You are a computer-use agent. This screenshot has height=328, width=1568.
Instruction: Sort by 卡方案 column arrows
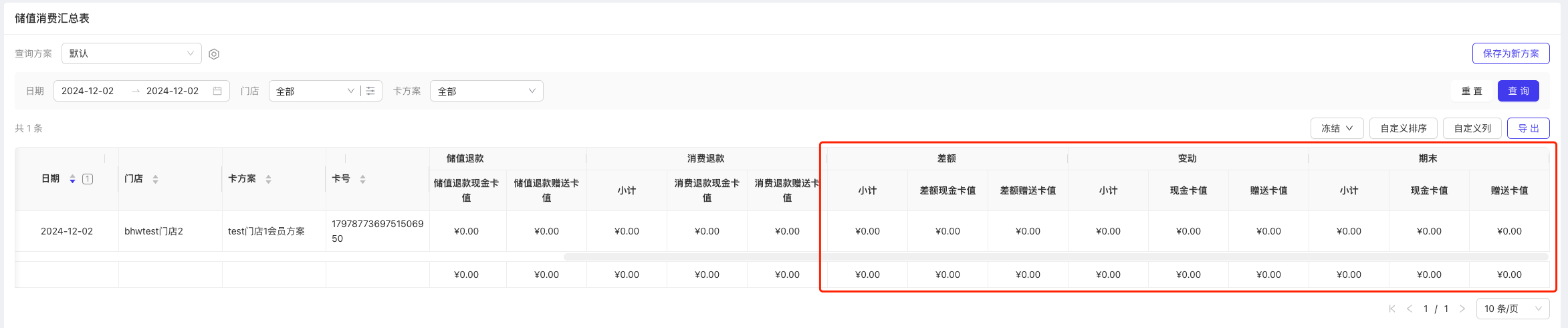[268, 179]
